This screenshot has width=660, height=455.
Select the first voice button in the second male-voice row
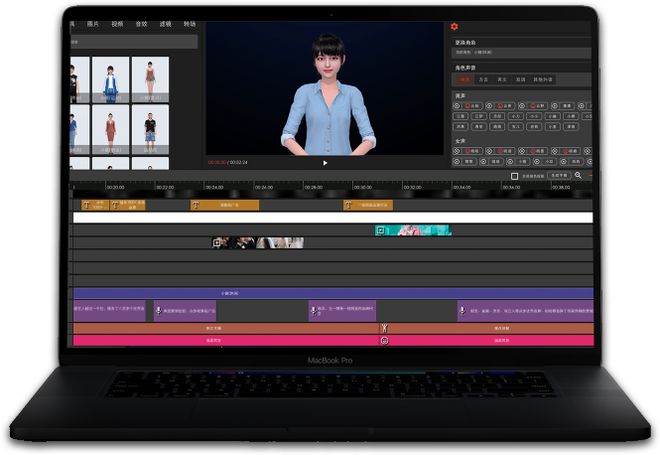pos(460,116)
